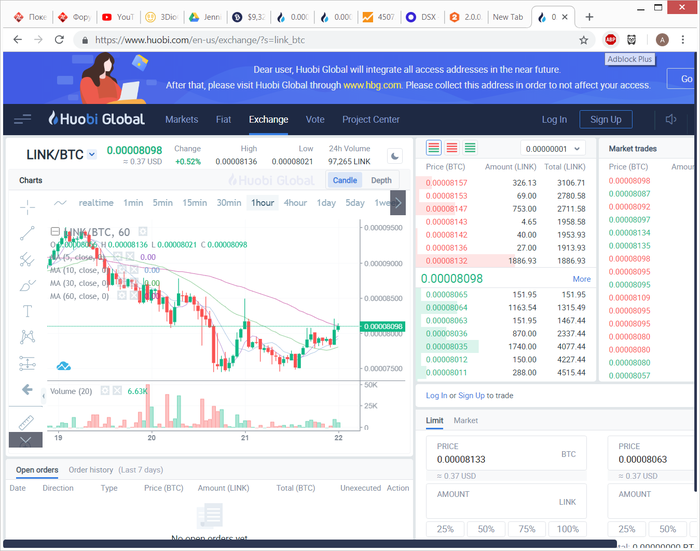Select the text annotation tool

[x=27, y=311]
